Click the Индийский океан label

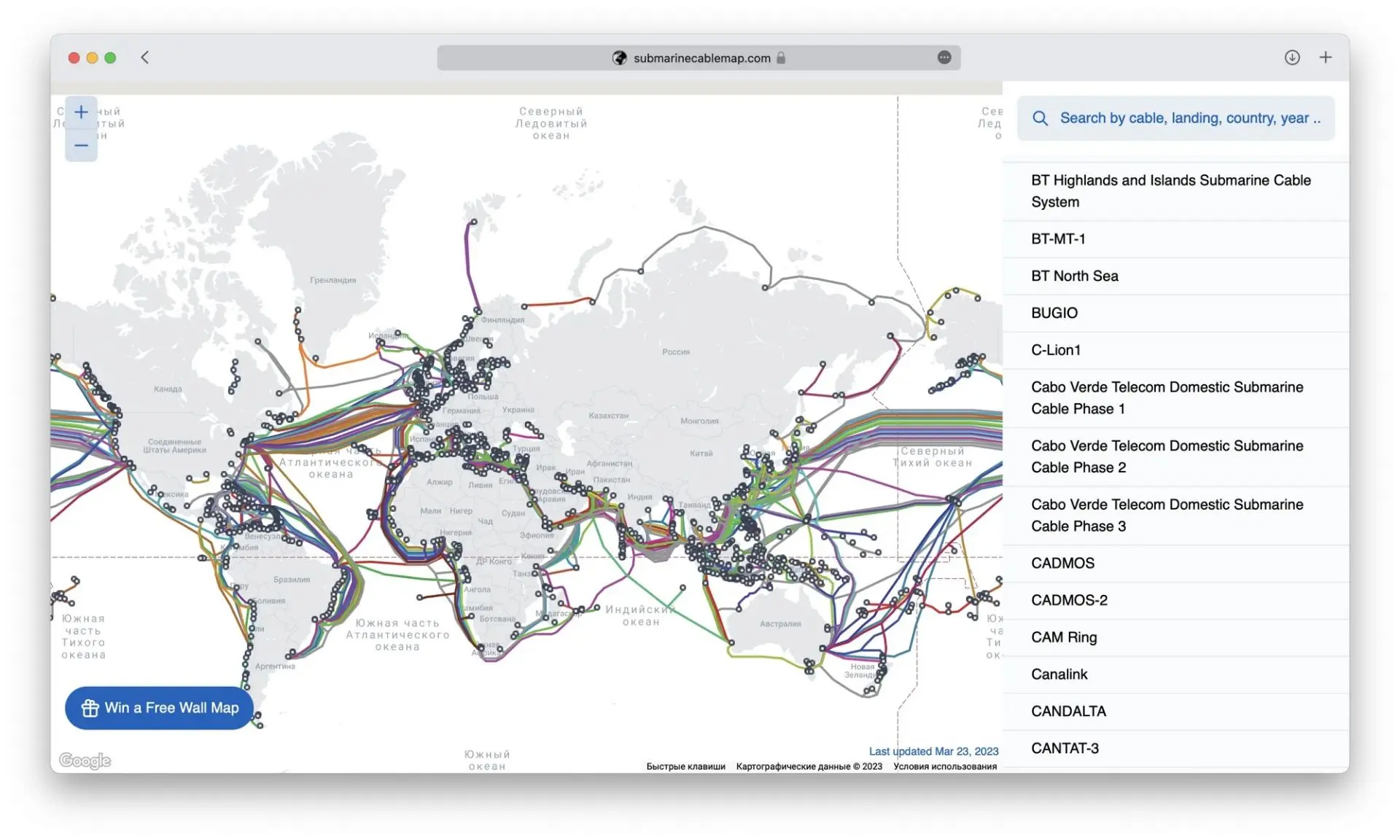click(640, 615)
